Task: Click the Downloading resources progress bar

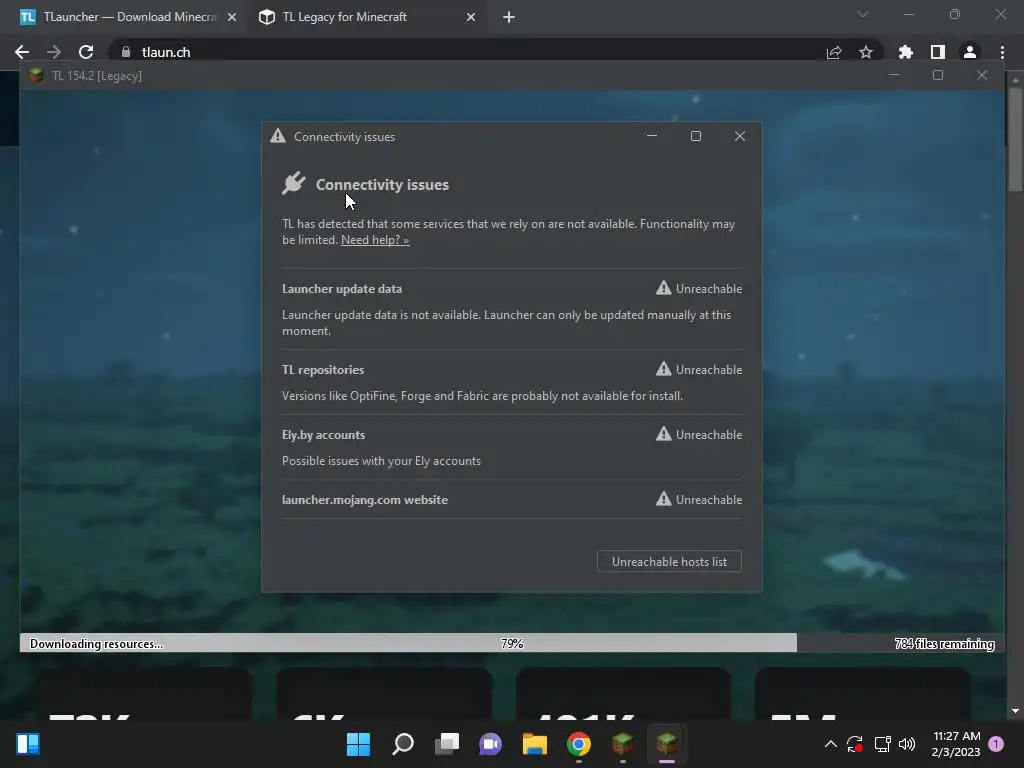Action: [511, 643]
